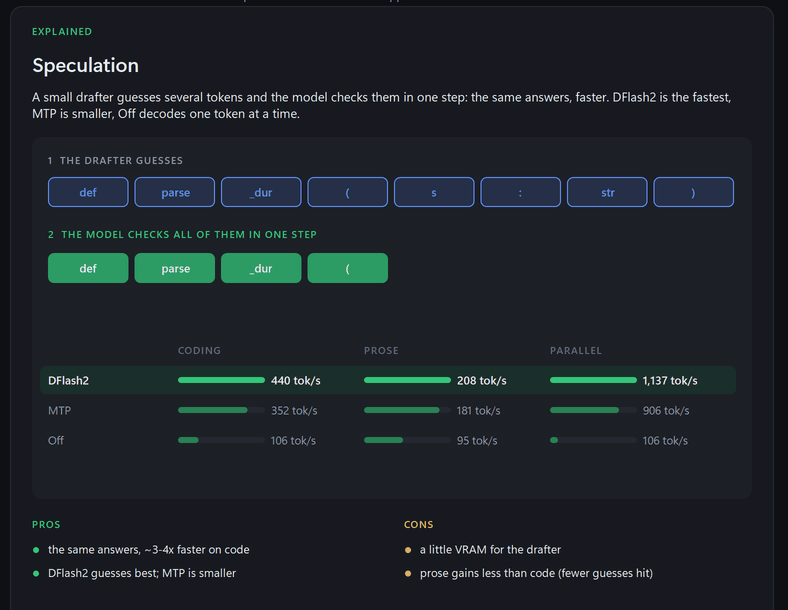Image resolution: width=788 pixels, height=610 pixels.
Task: Click the '1,137 tok/s' value
Action: coord(670,380)
